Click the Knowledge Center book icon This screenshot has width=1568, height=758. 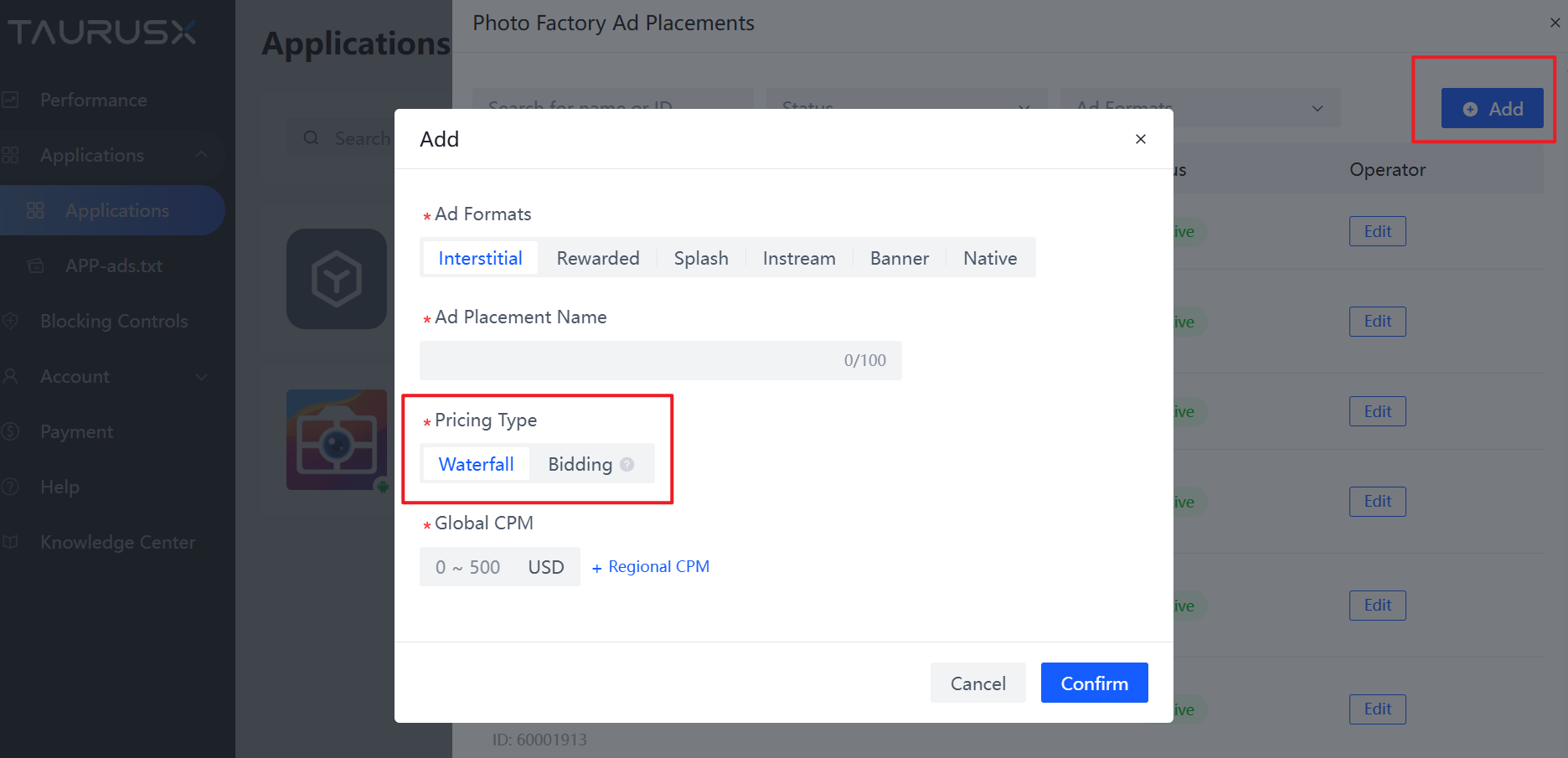(x=11, y=542)
